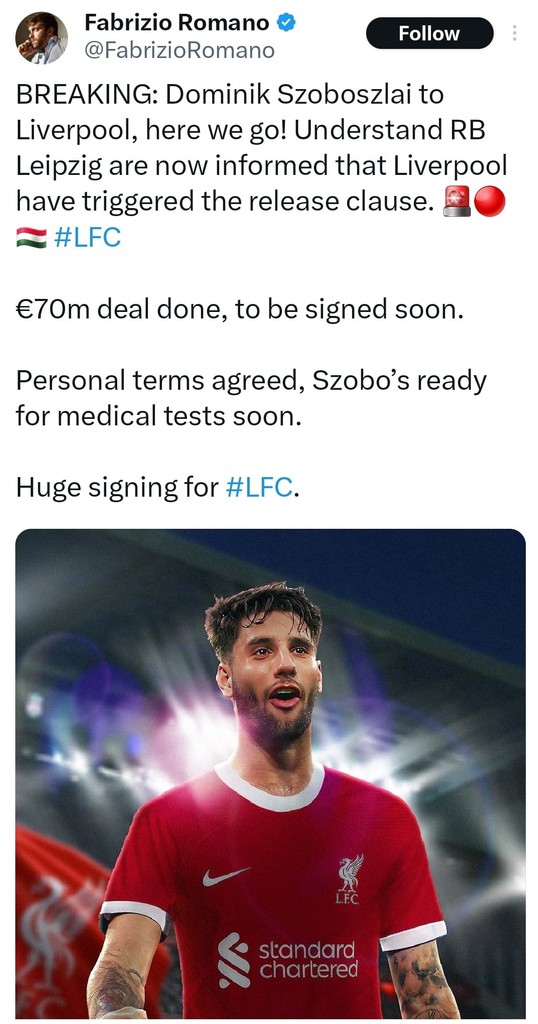Viewport: 538px width, 1024px height.
Task: Click the 'Personal terms agreed' paragraph
Action: [251, 398]
